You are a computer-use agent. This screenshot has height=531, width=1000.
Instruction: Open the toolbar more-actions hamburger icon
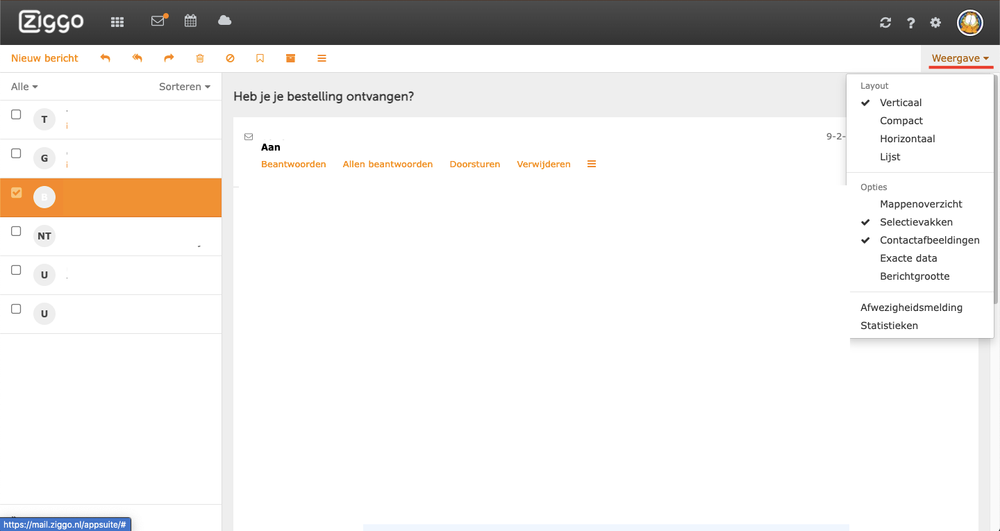pyautogui.click(x=322, y=58)
